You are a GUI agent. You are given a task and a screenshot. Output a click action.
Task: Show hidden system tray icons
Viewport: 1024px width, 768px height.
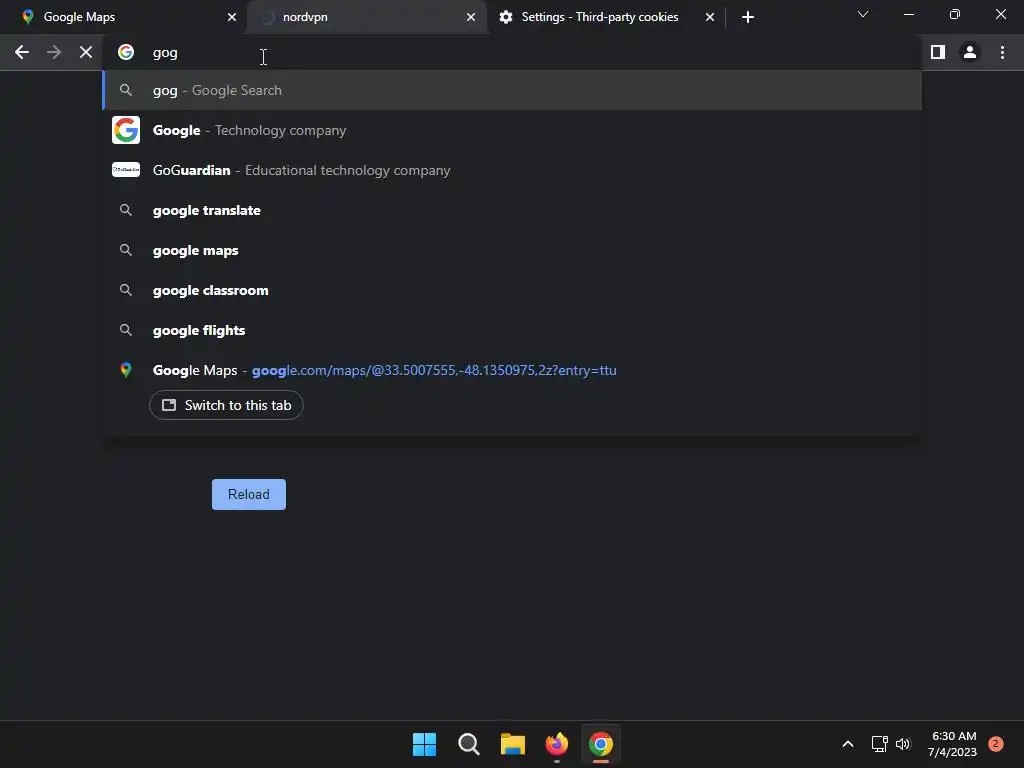pyautogui.click(x=848, y=744)
